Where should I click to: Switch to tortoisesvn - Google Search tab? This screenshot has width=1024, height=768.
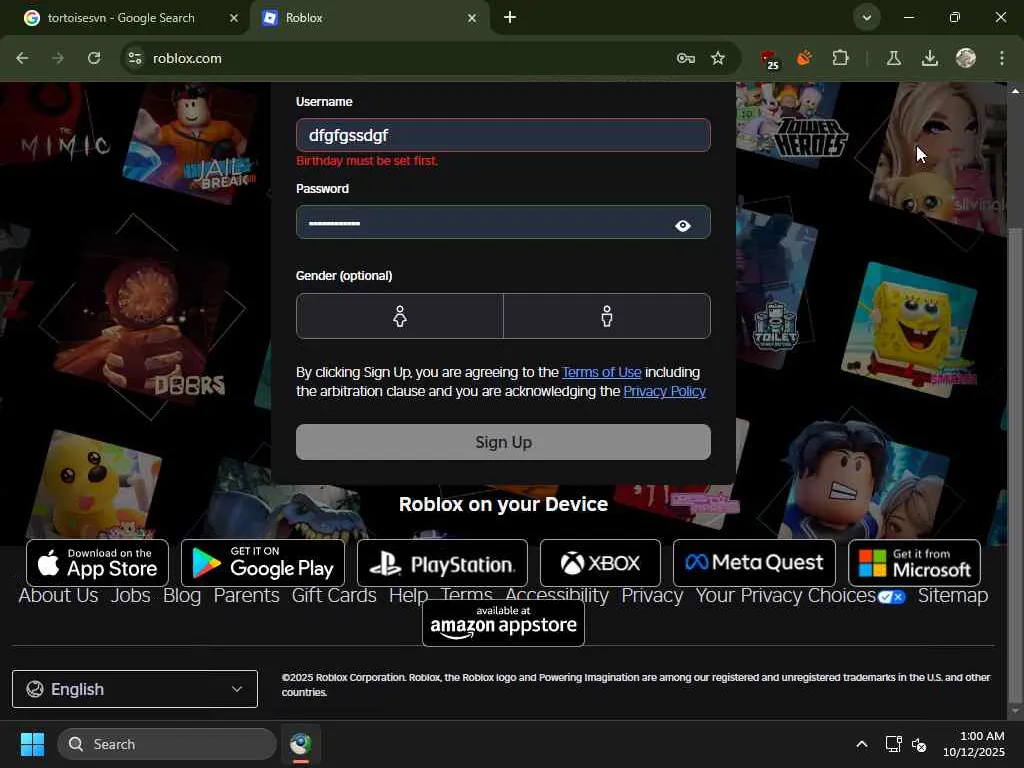121,18
